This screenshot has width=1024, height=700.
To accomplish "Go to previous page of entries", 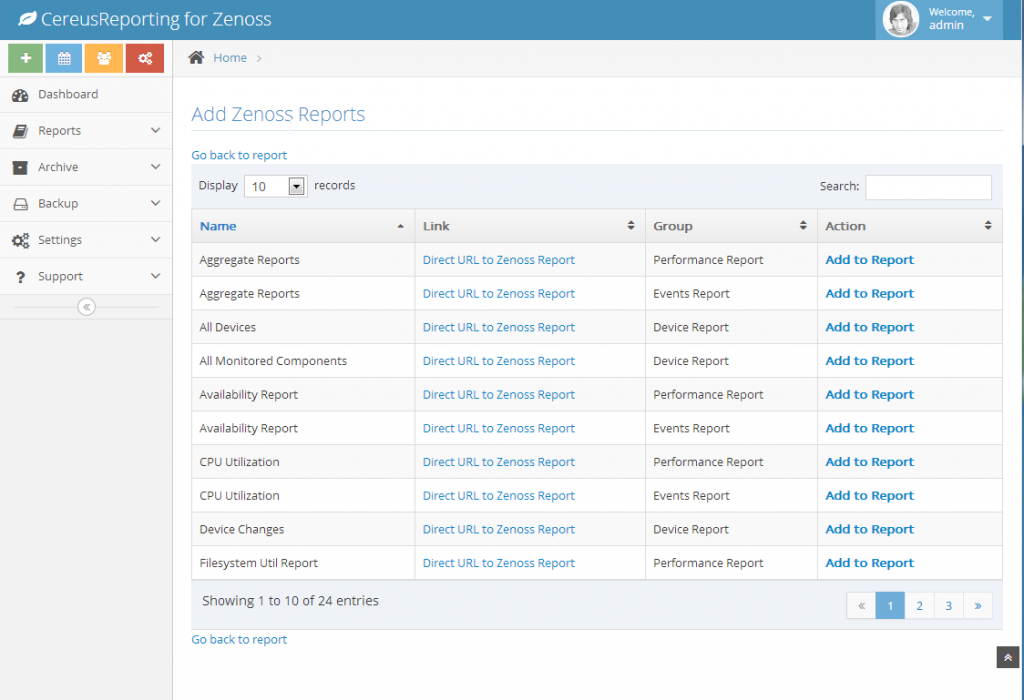I will coord(861,605).
